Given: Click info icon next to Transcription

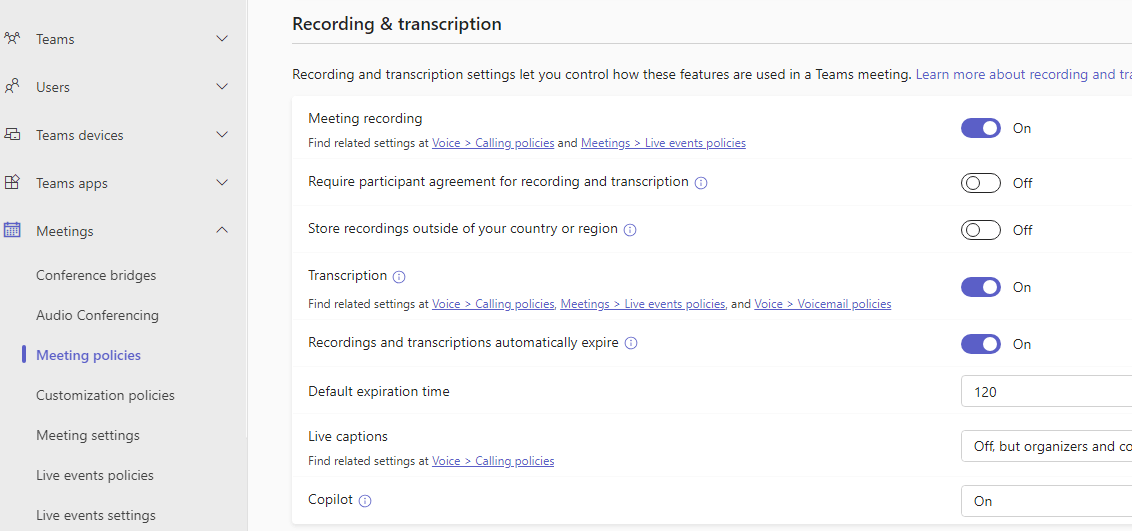Looking at the screenshot, I should 399,277.
